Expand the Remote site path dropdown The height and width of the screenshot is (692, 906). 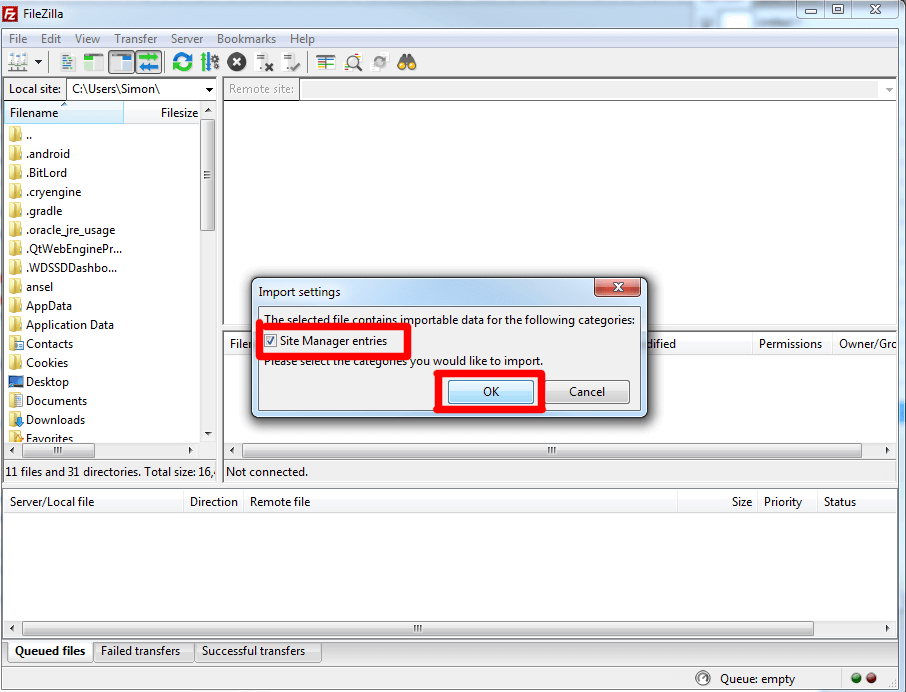tap(889, 90)
